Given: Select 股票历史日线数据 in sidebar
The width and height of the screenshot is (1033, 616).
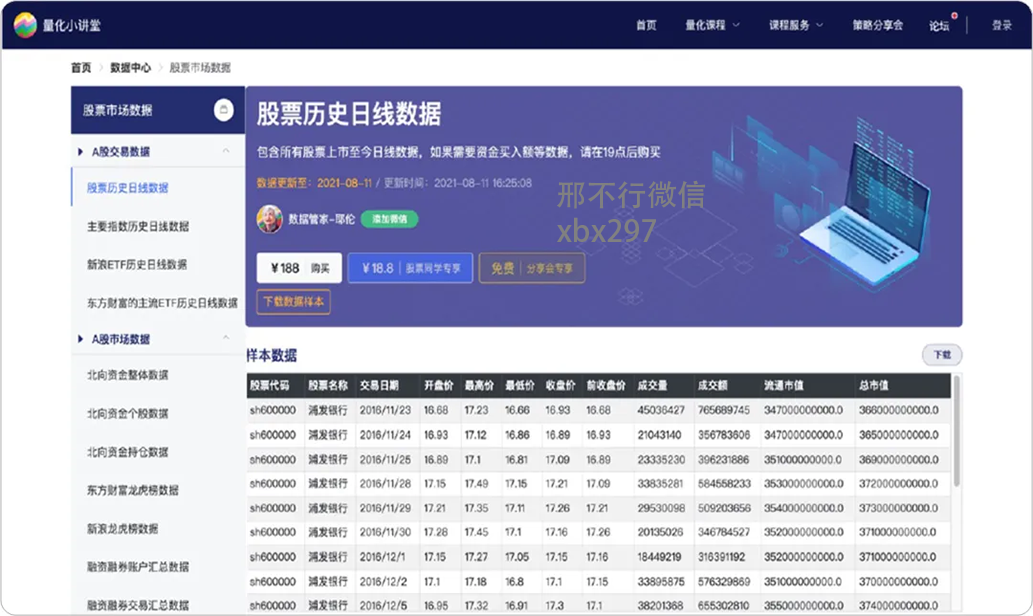Looking at the screenshot, I should [128, 188].
